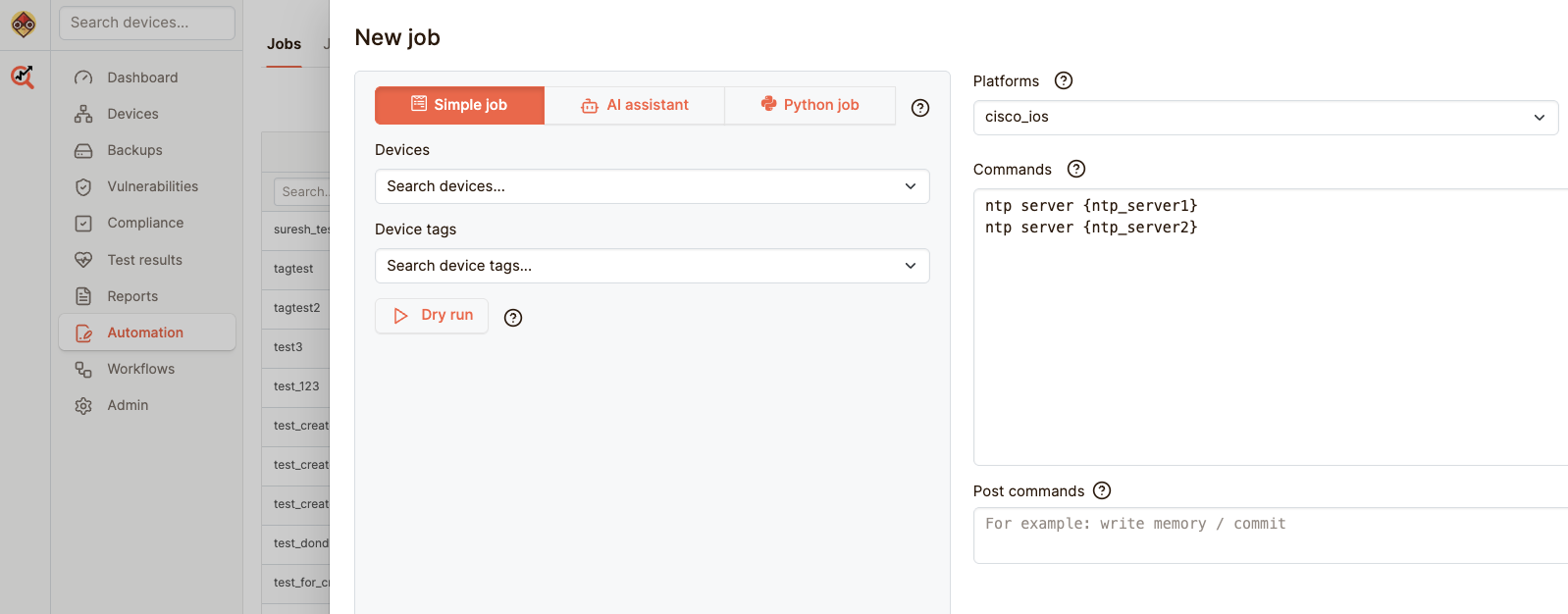The image size is (1568, 614).
Task: Go to Workflows in the sidebar
Action: click(140, 369)
